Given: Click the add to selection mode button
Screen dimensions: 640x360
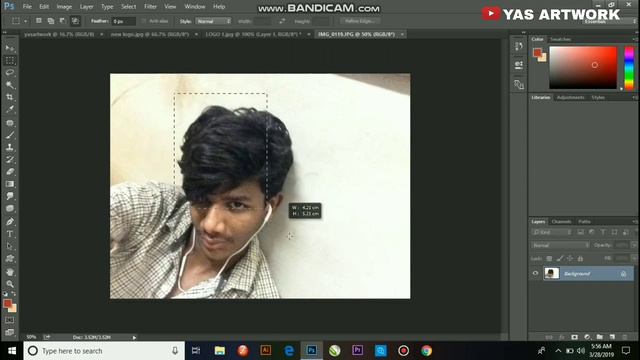Looking at the screenshot, I should (51, 20).
